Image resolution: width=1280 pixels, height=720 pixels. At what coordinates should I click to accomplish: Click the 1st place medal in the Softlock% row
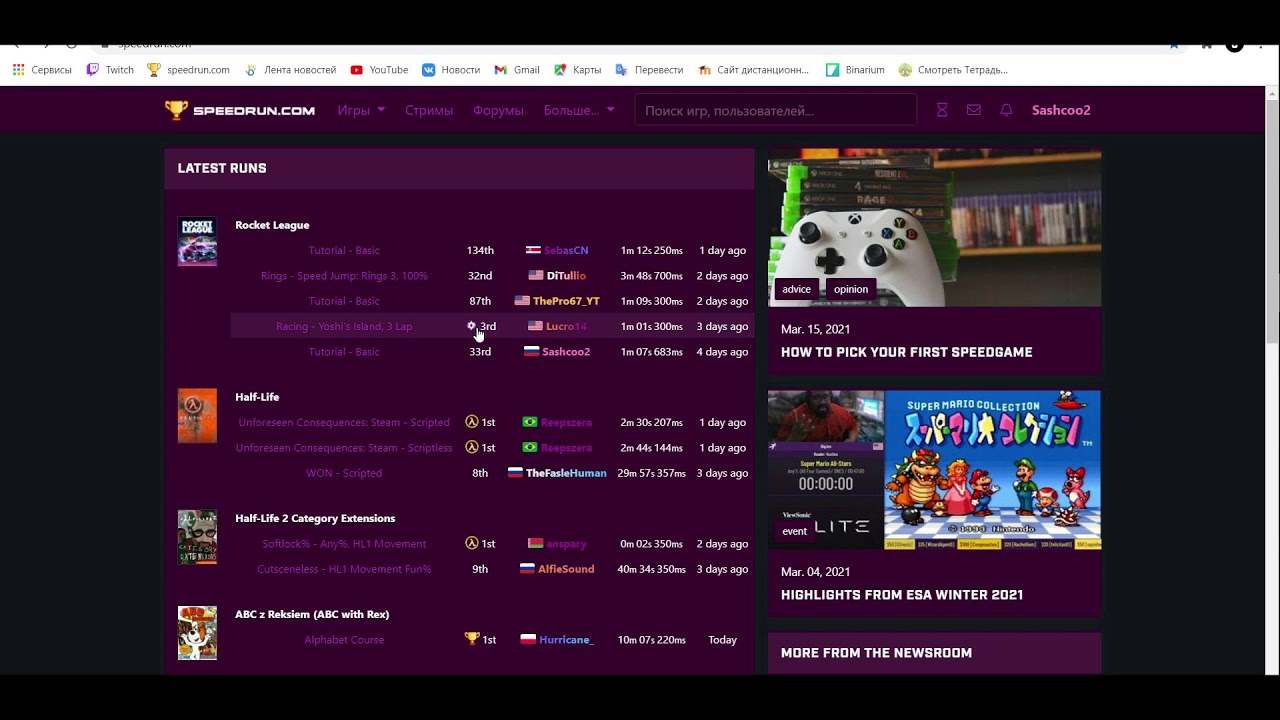(x=472, y=543)
